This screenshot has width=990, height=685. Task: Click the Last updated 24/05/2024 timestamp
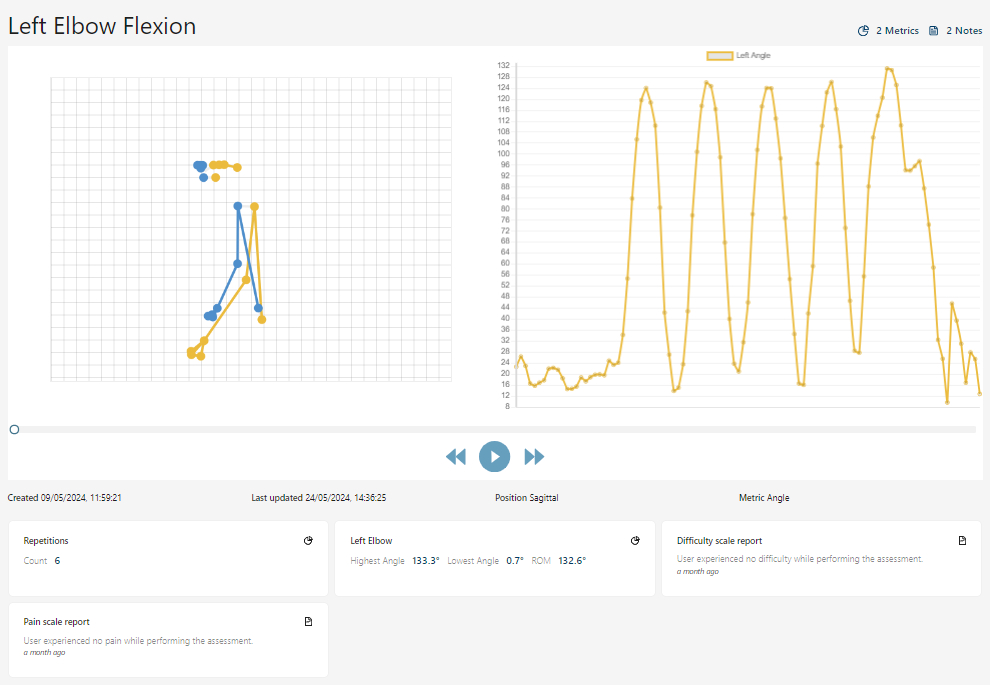click(319, 497)
